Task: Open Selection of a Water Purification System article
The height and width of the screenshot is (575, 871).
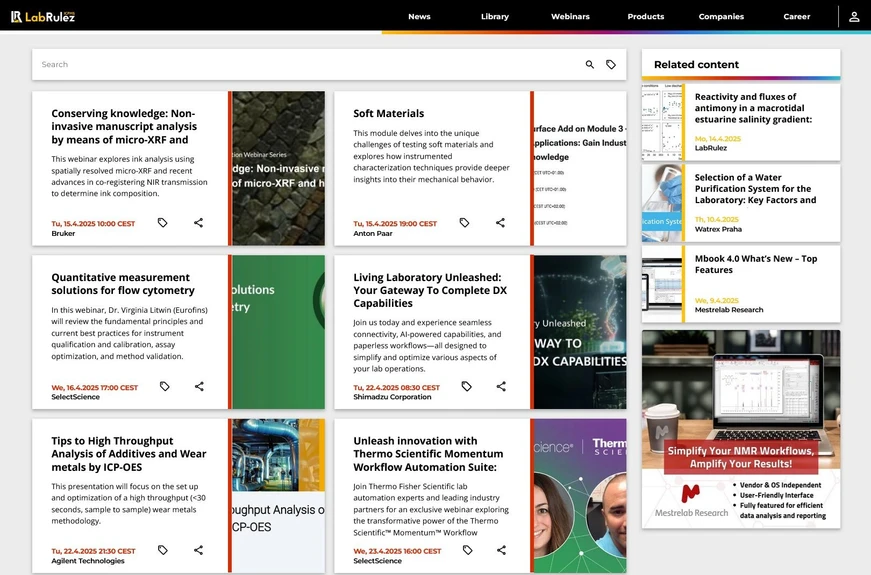Action: [755, 189]
